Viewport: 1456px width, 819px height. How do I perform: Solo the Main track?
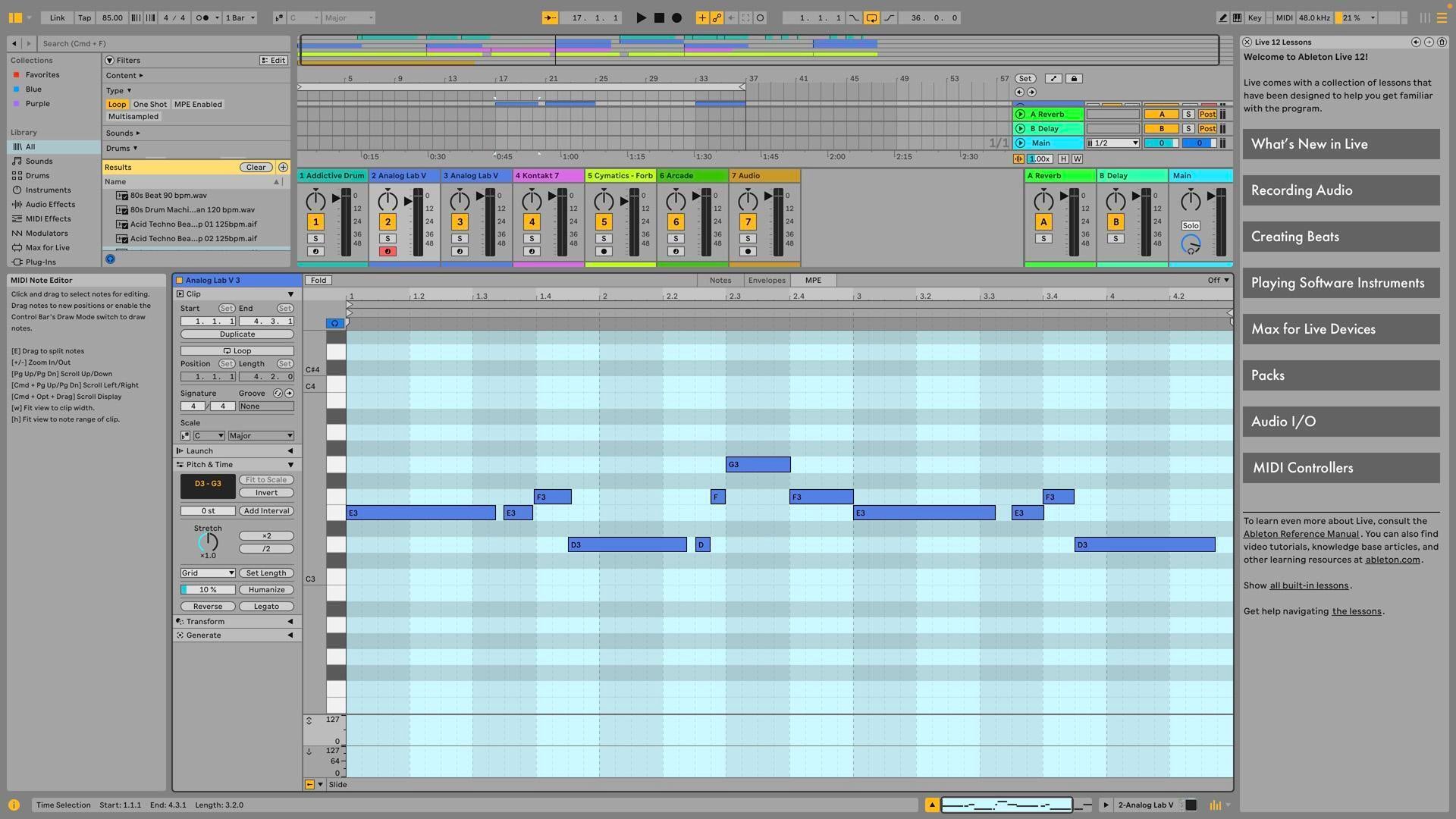tap(1190, 224)
